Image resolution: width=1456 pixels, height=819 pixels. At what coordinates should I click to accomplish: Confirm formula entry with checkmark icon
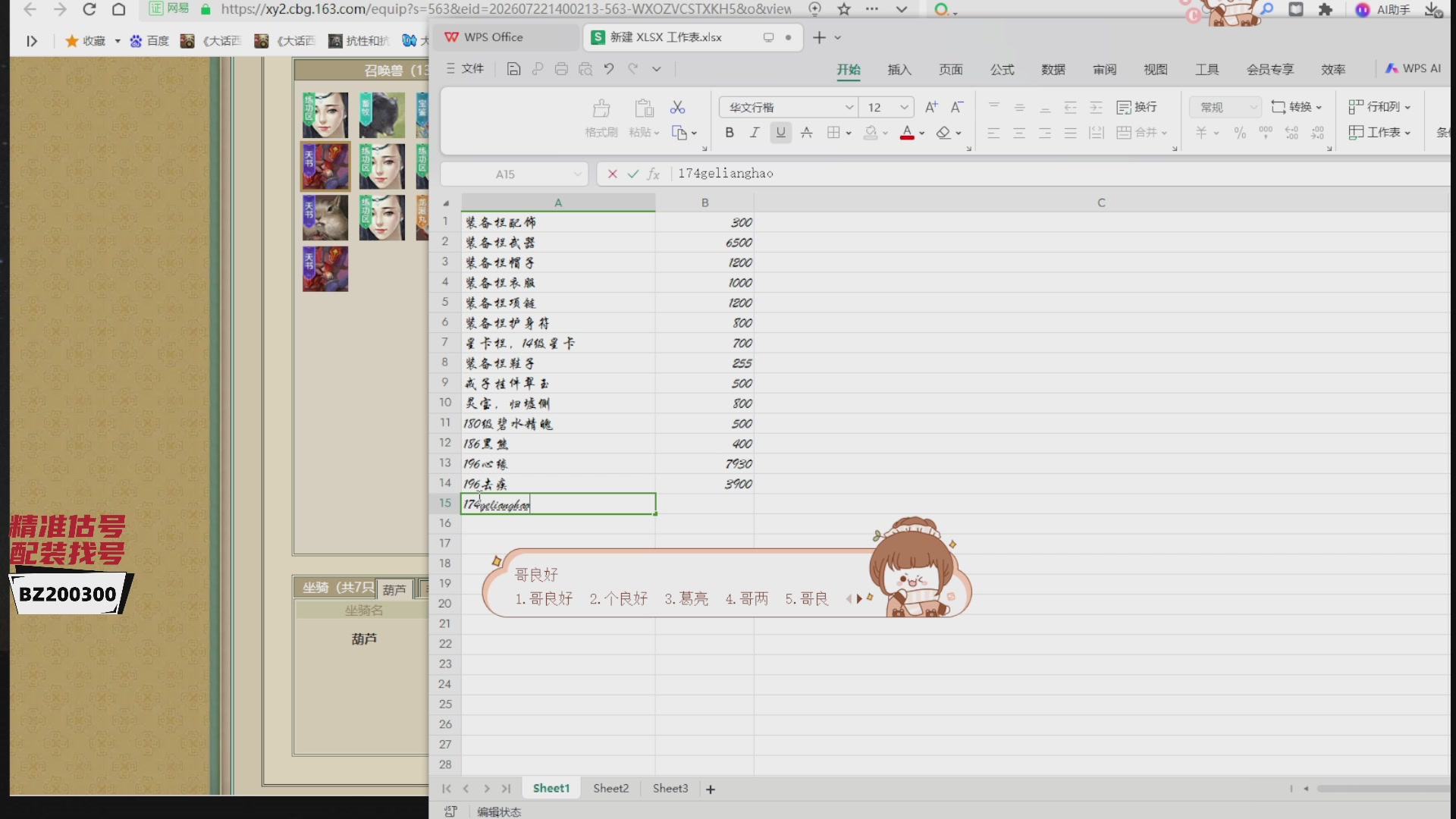[x=632, y=174]
